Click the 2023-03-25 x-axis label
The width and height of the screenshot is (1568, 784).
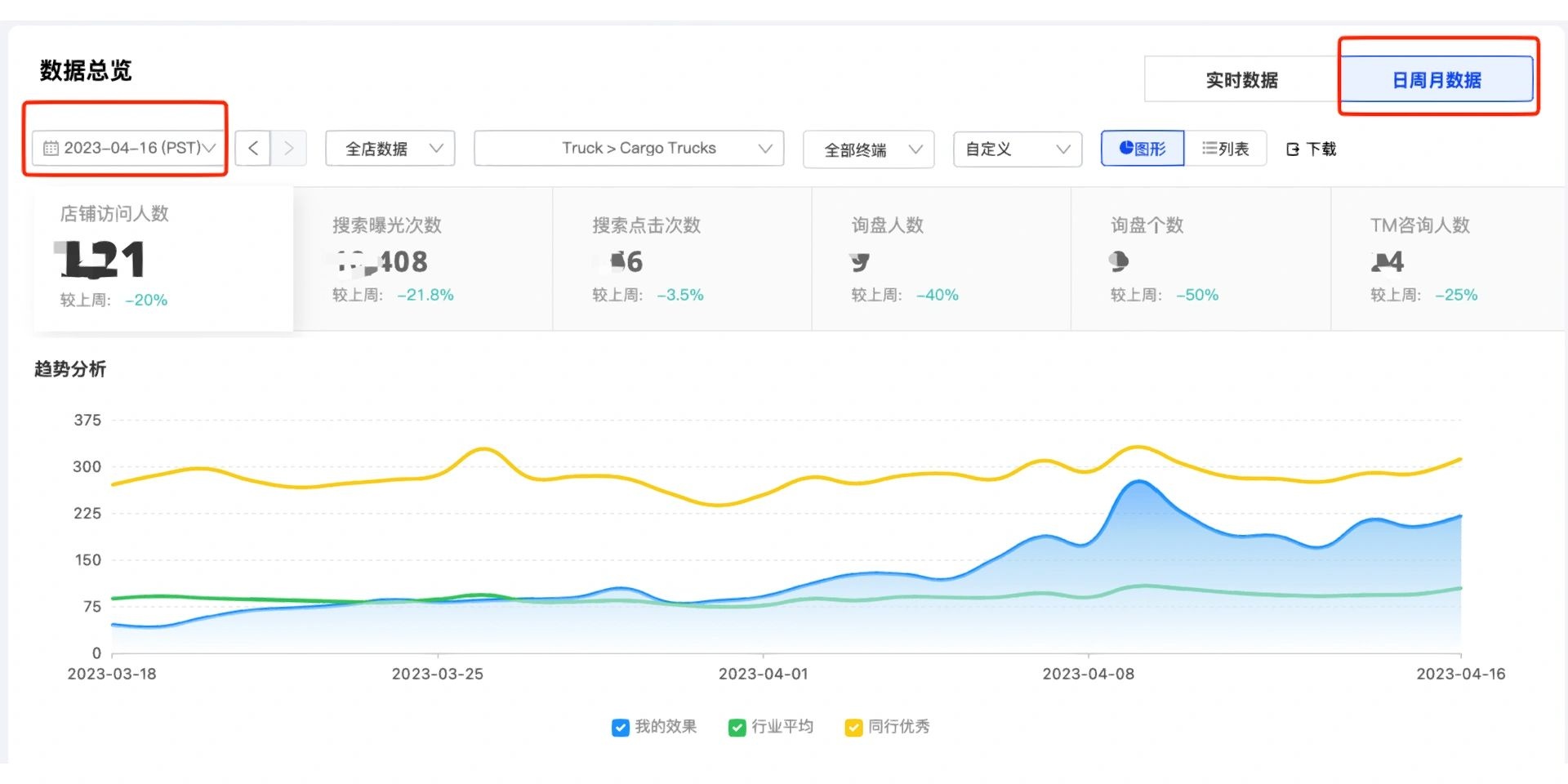pyautogui.click(x=438, y=674)
